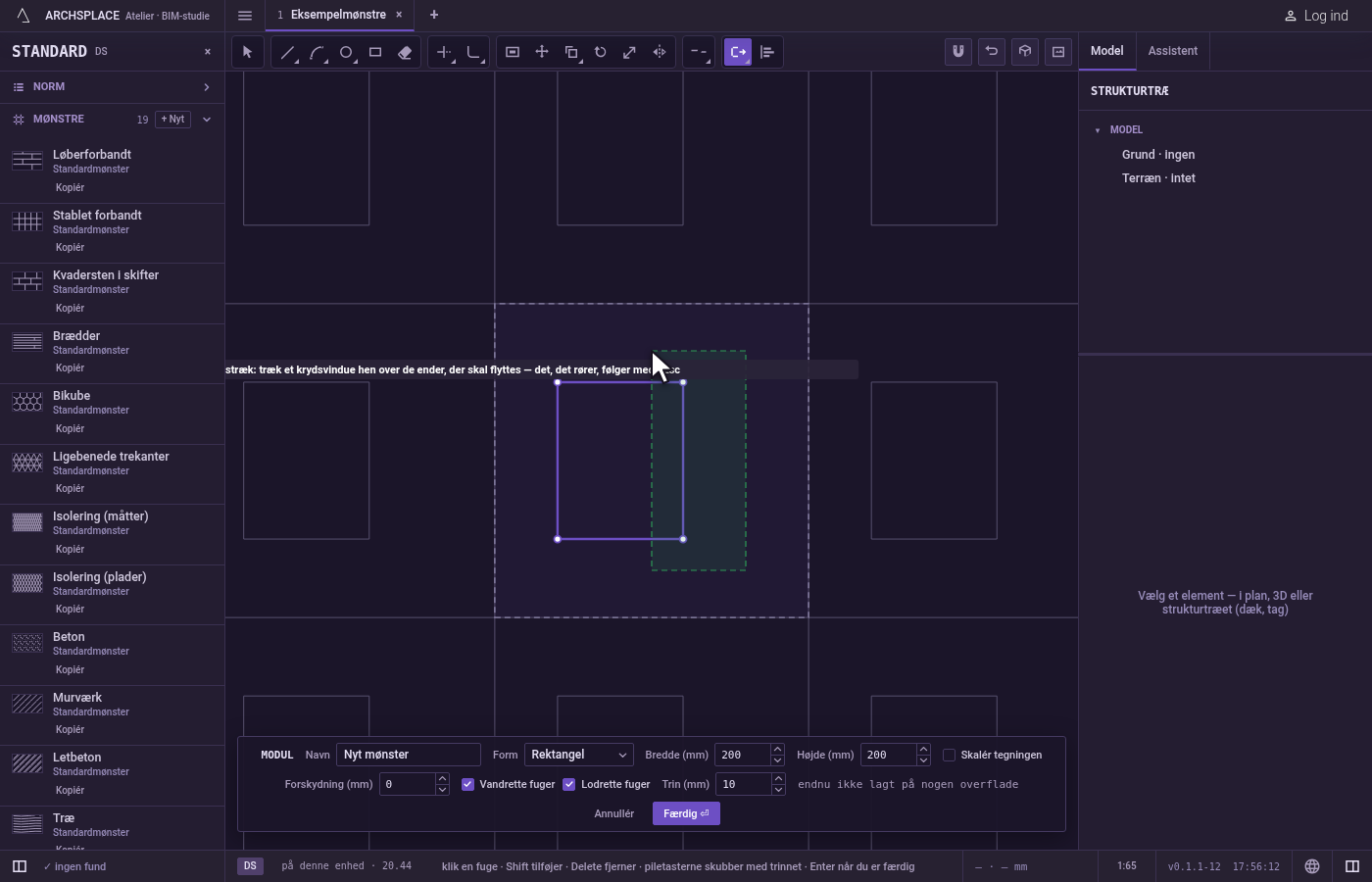Click the undo arrow icon
The image size is (1372, 882).
(x=992, y=52)
